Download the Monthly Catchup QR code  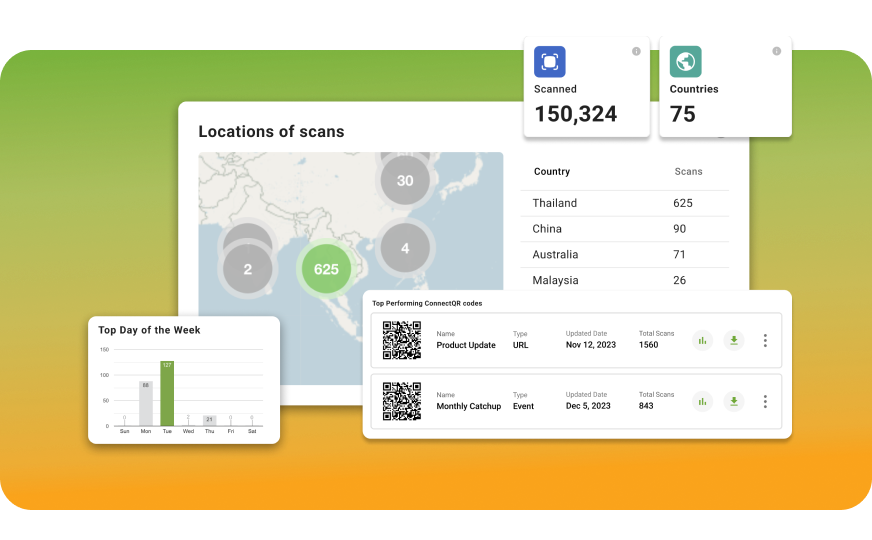[734, 401]
